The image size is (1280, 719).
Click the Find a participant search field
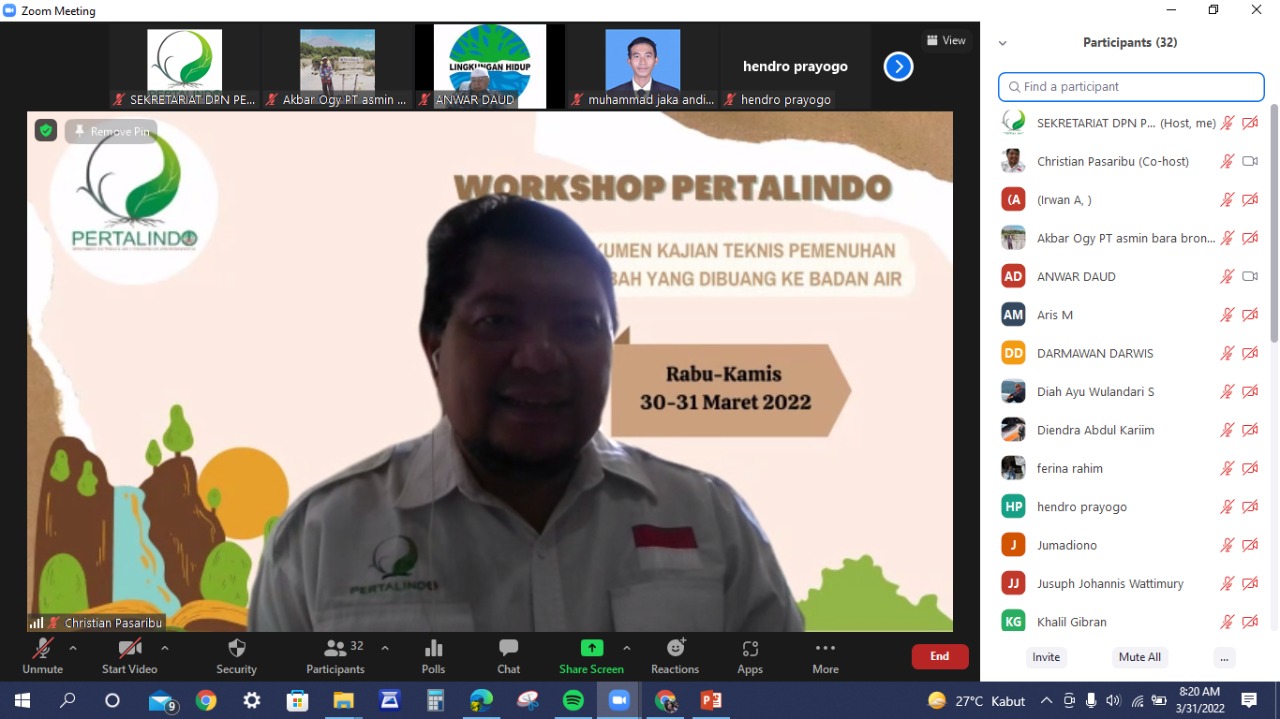pos(1131,87)
